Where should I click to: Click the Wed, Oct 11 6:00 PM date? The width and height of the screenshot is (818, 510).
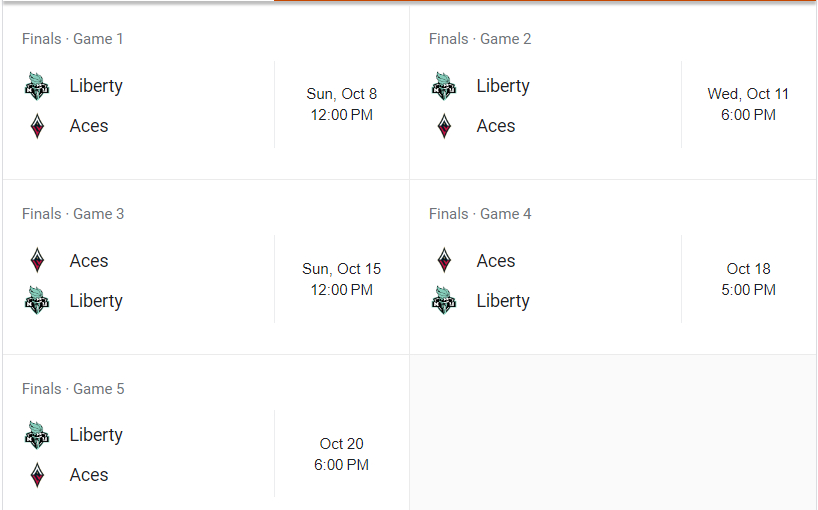tap(748, 105)
